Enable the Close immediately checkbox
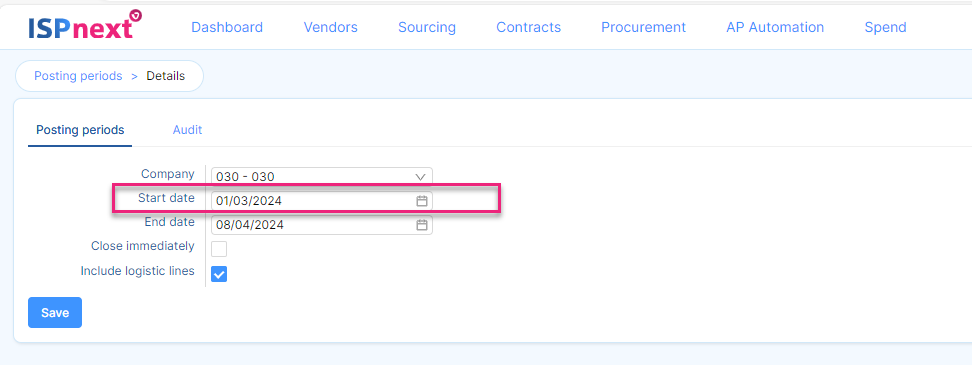 pos(219,249)
